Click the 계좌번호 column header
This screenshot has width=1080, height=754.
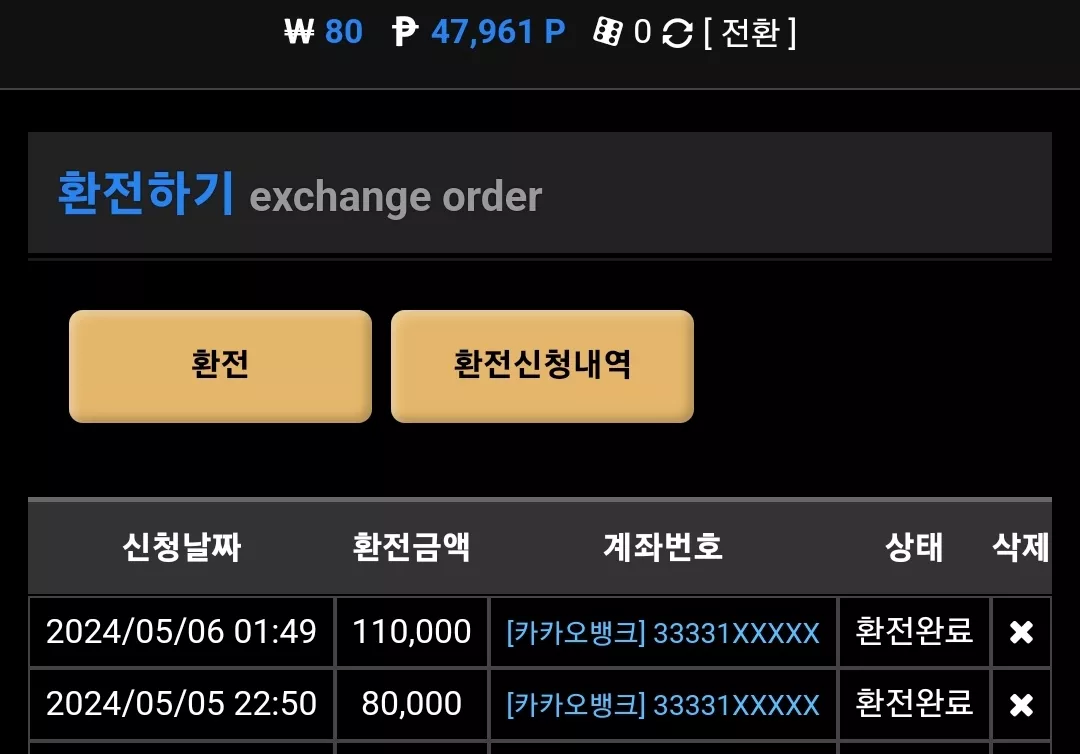(663, 547)
